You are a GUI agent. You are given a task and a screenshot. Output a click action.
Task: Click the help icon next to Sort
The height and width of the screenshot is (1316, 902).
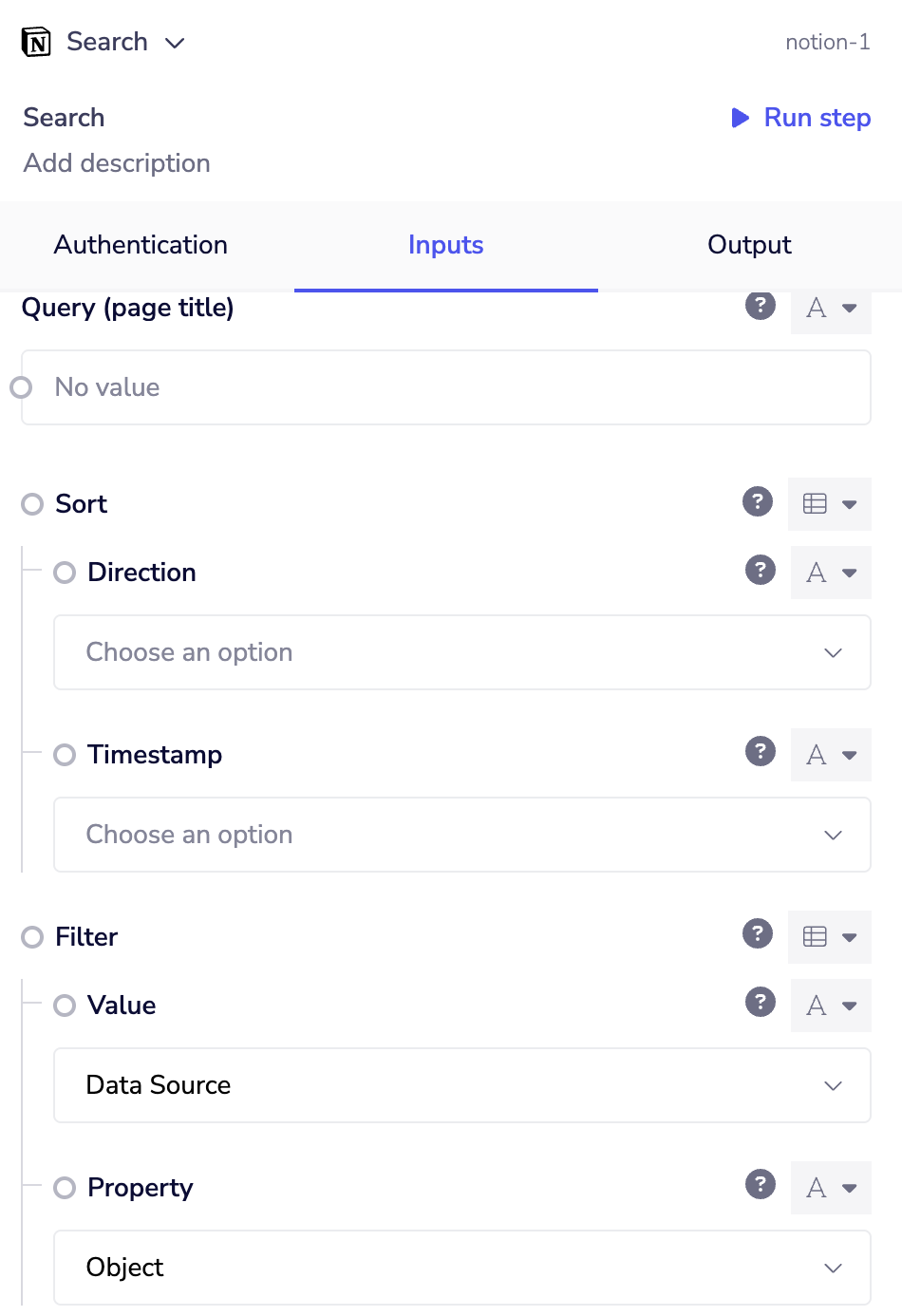click(757, 502)
